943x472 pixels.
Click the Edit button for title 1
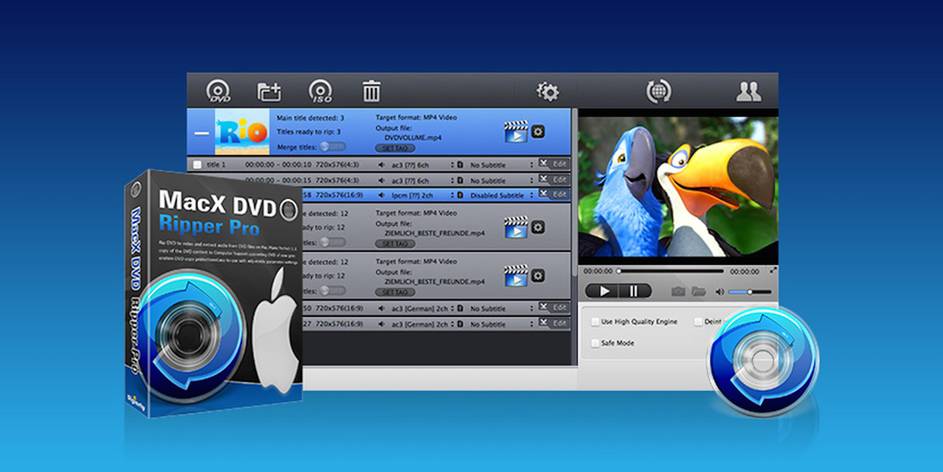[x=559, y=164]
